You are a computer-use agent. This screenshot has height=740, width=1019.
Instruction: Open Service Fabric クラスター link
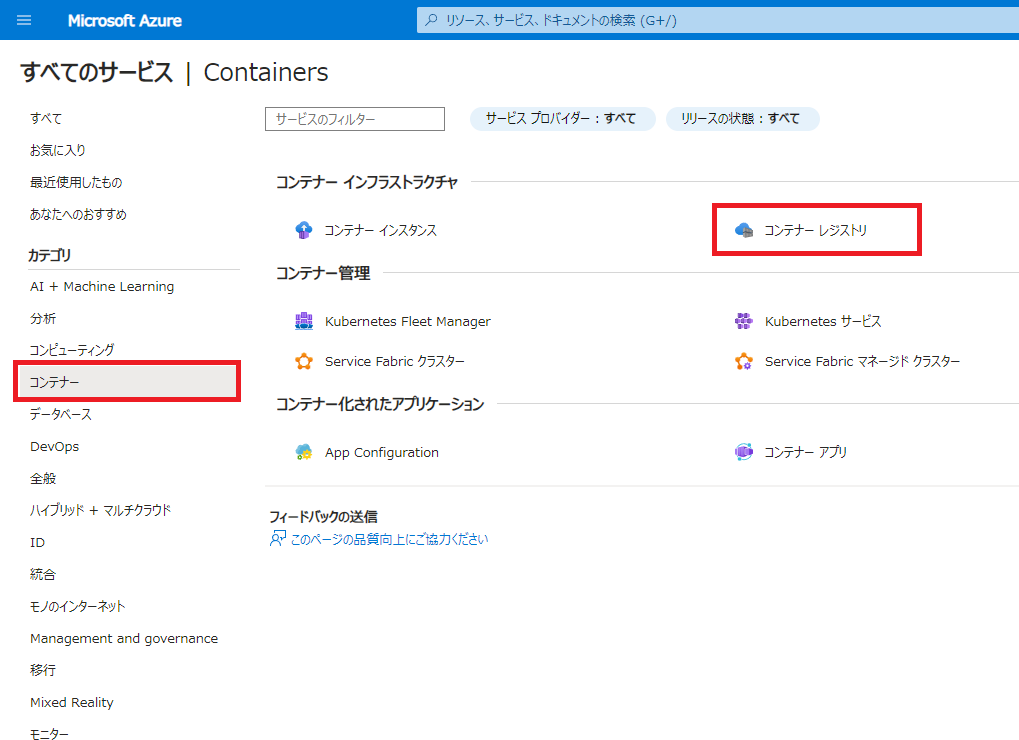click(x=394, y=361)
